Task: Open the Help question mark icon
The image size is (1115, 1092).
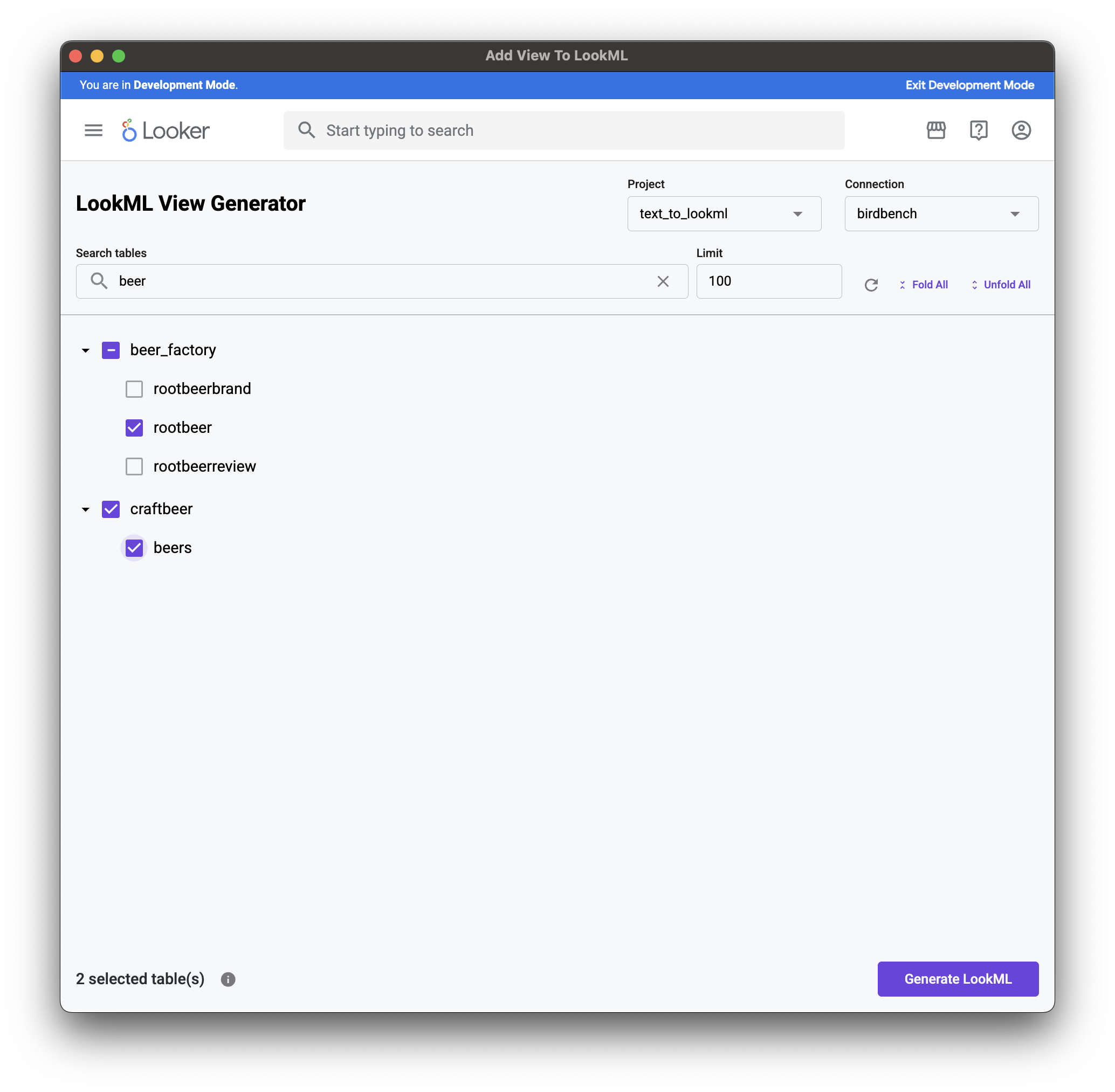Action: 979,130
